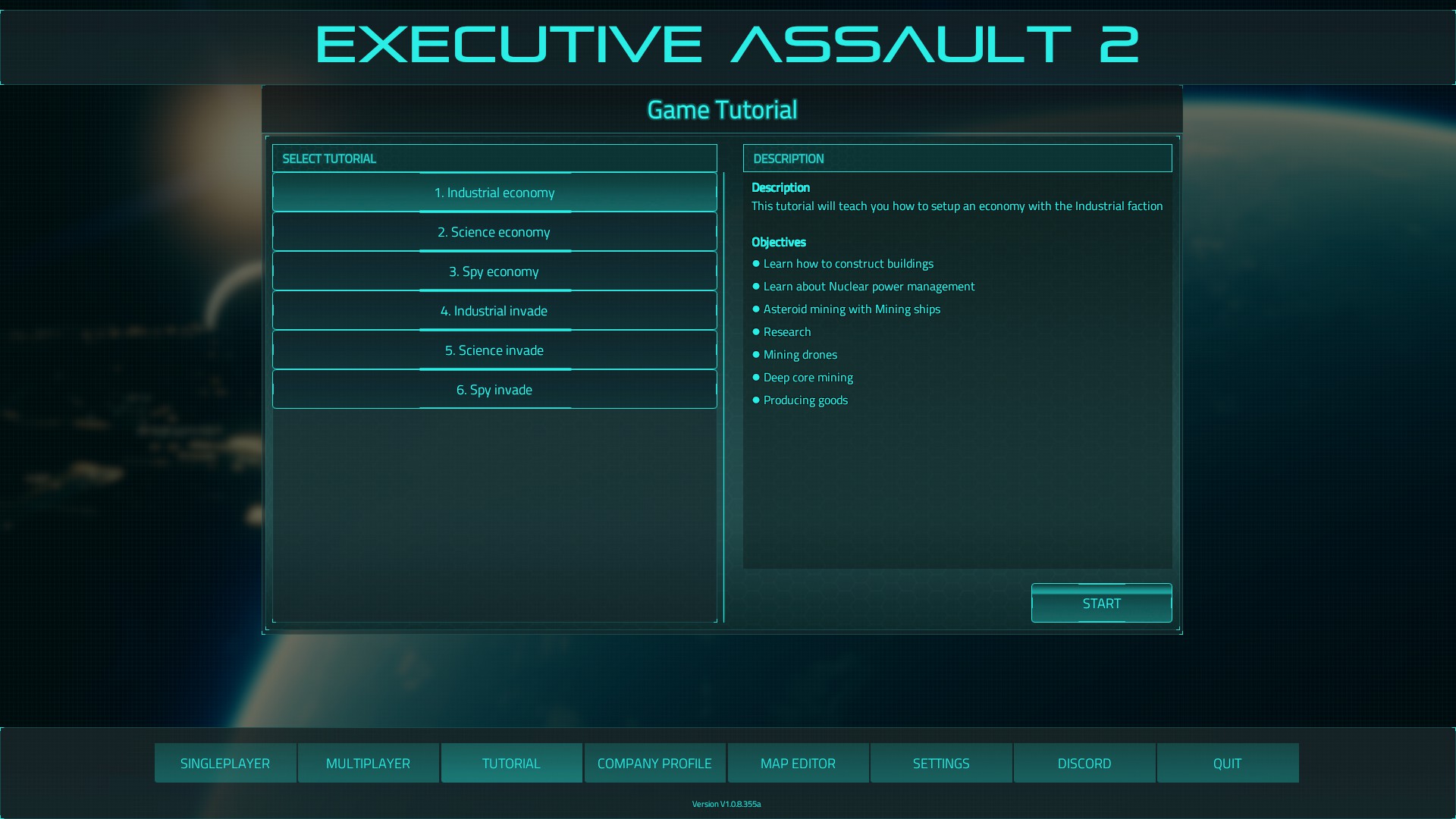Screen dimensions: 1456x819
Task: Choose the Spy economy tutorial
Action: click(x=494, y=271)
